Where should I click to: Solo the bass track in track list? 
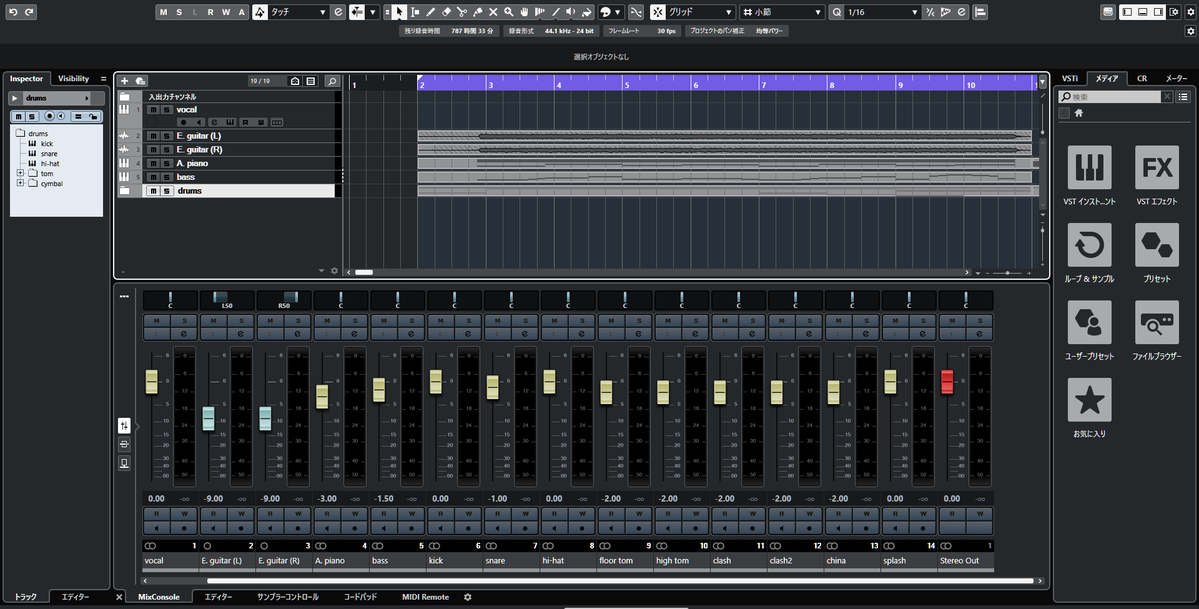(166, 177)
